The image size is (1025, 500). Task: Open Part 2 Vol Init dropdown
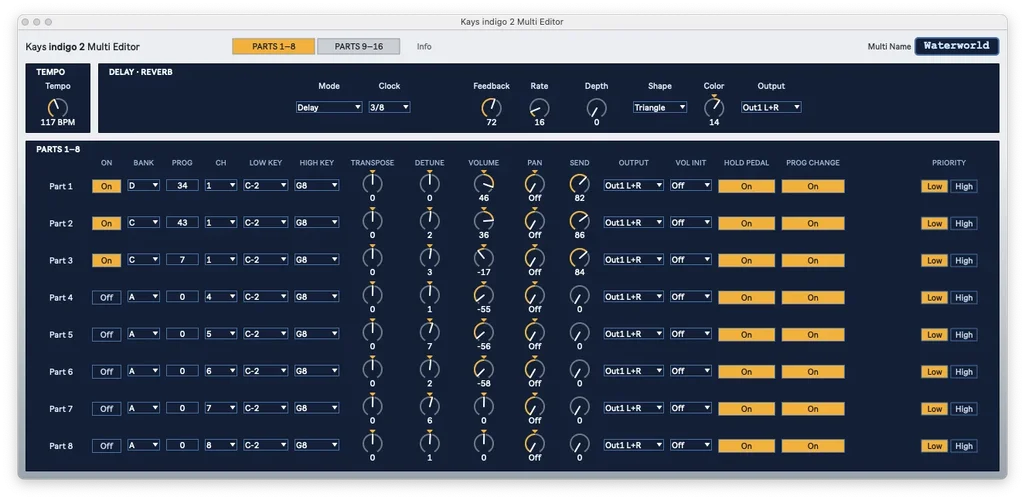coord(691,223)
